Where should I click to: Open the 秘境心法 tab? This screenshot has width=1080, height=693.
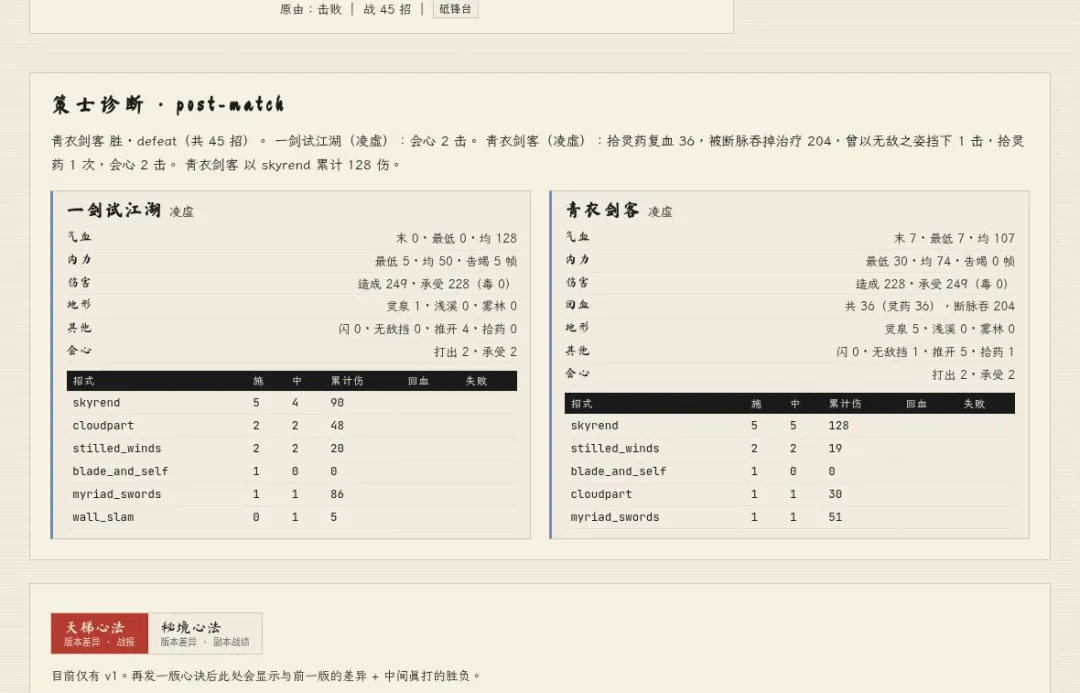tap(205, 633)
